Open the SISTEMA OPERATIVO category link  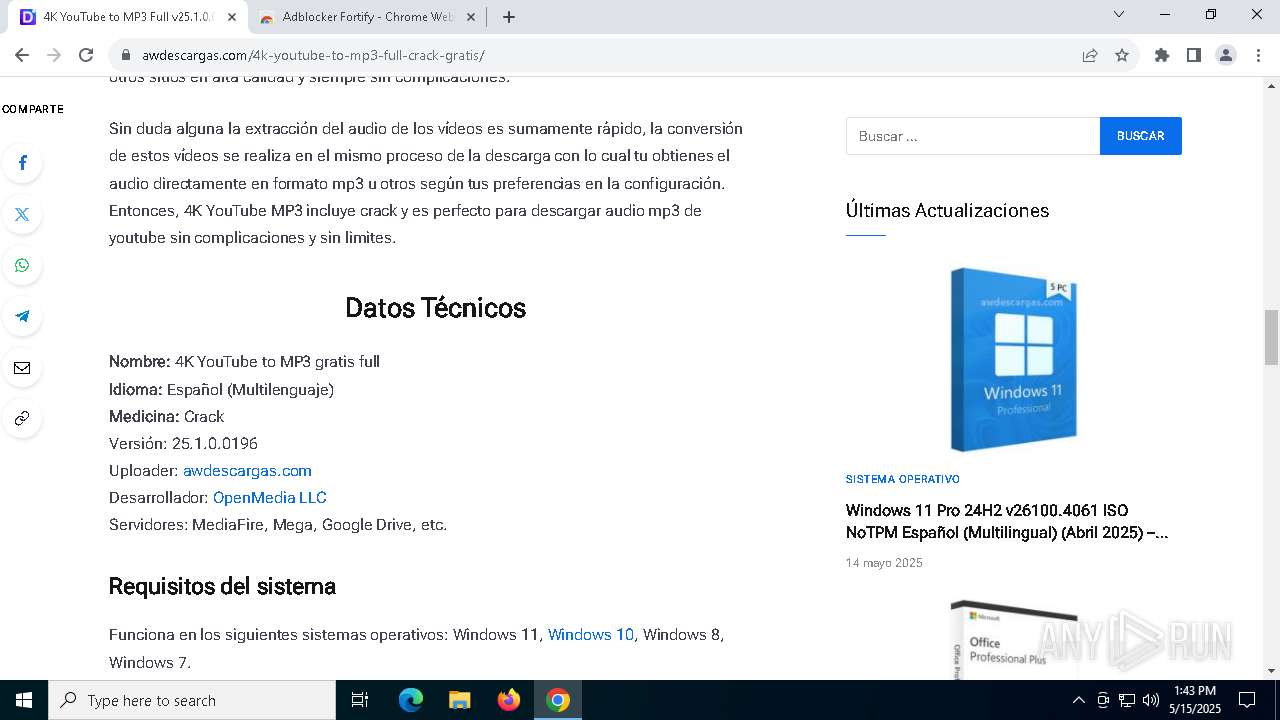(903, 479)
